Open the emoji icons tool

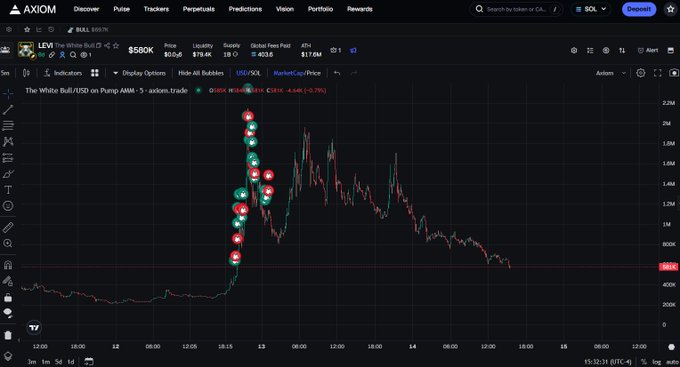pos(8,206)
